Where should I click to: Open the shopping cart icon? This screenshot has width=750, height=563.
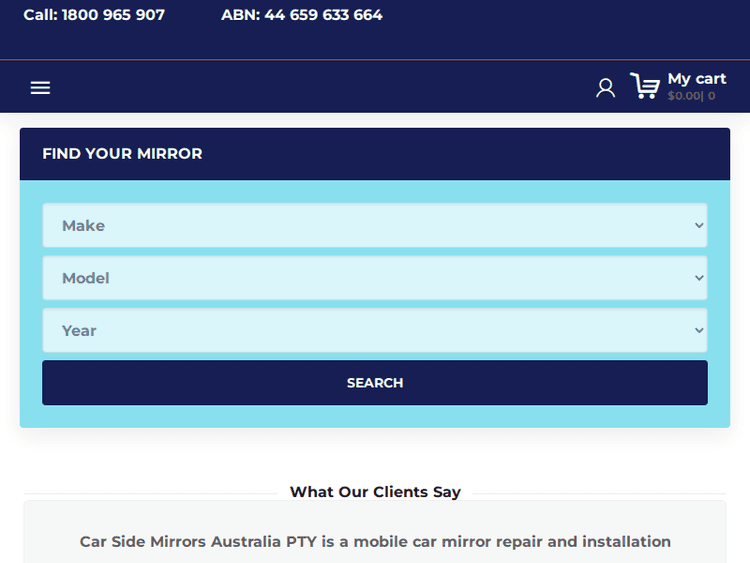pos(645,87)
